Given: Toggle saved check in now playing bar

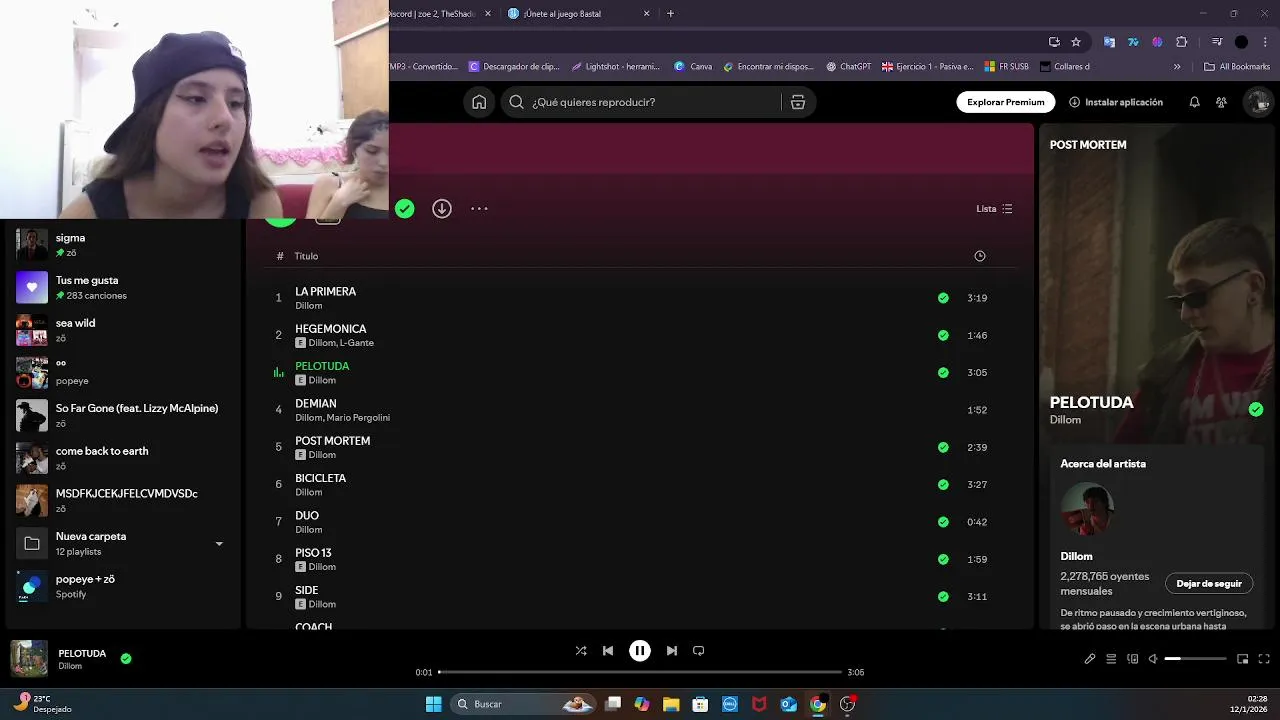Looking at the screenshot, I should pos(126,659).
